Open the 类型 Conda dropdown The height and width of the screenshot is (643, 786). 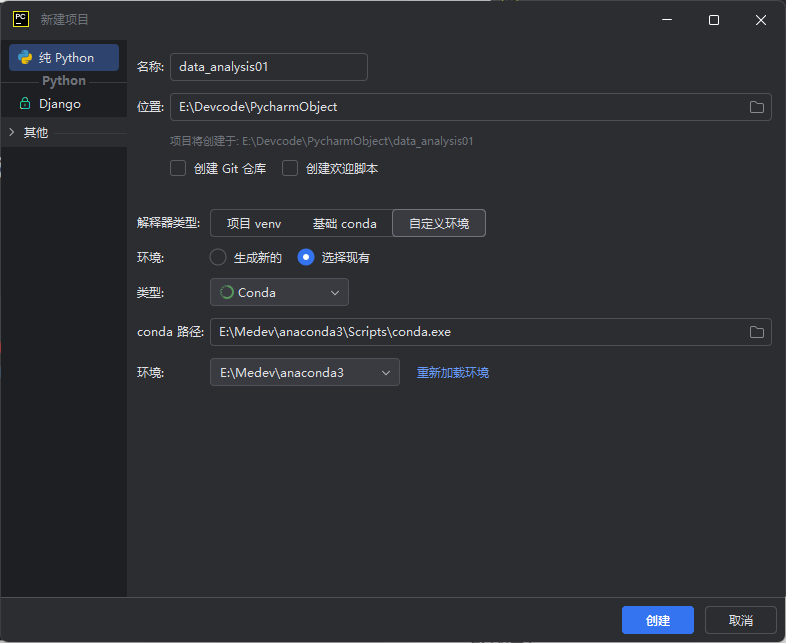tap(279, 292)
